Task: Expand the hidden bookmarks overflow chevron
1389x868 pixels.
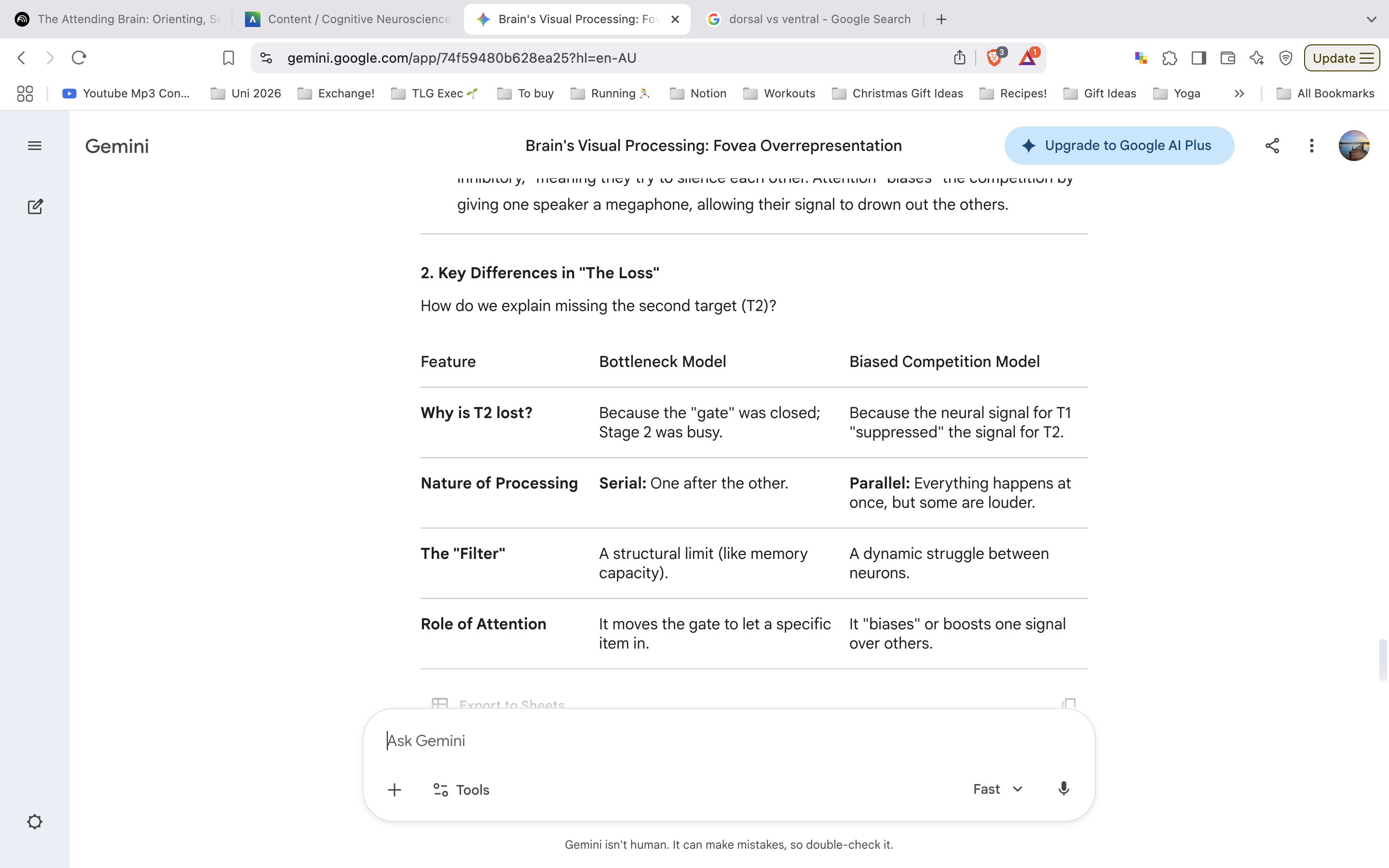Action: click(x=1239, y=93)
